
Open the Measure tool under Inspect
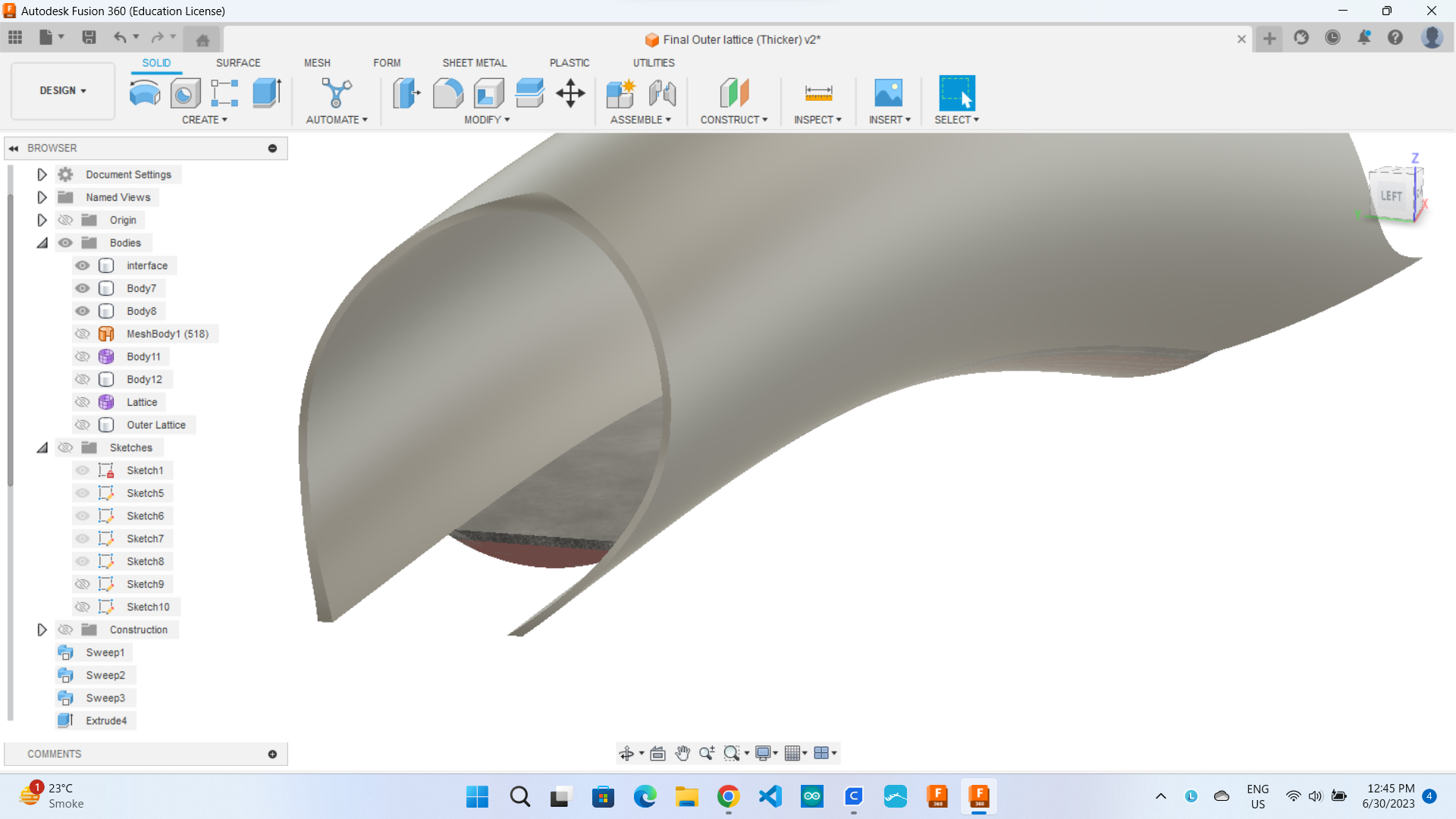click(x=817, y=93)
